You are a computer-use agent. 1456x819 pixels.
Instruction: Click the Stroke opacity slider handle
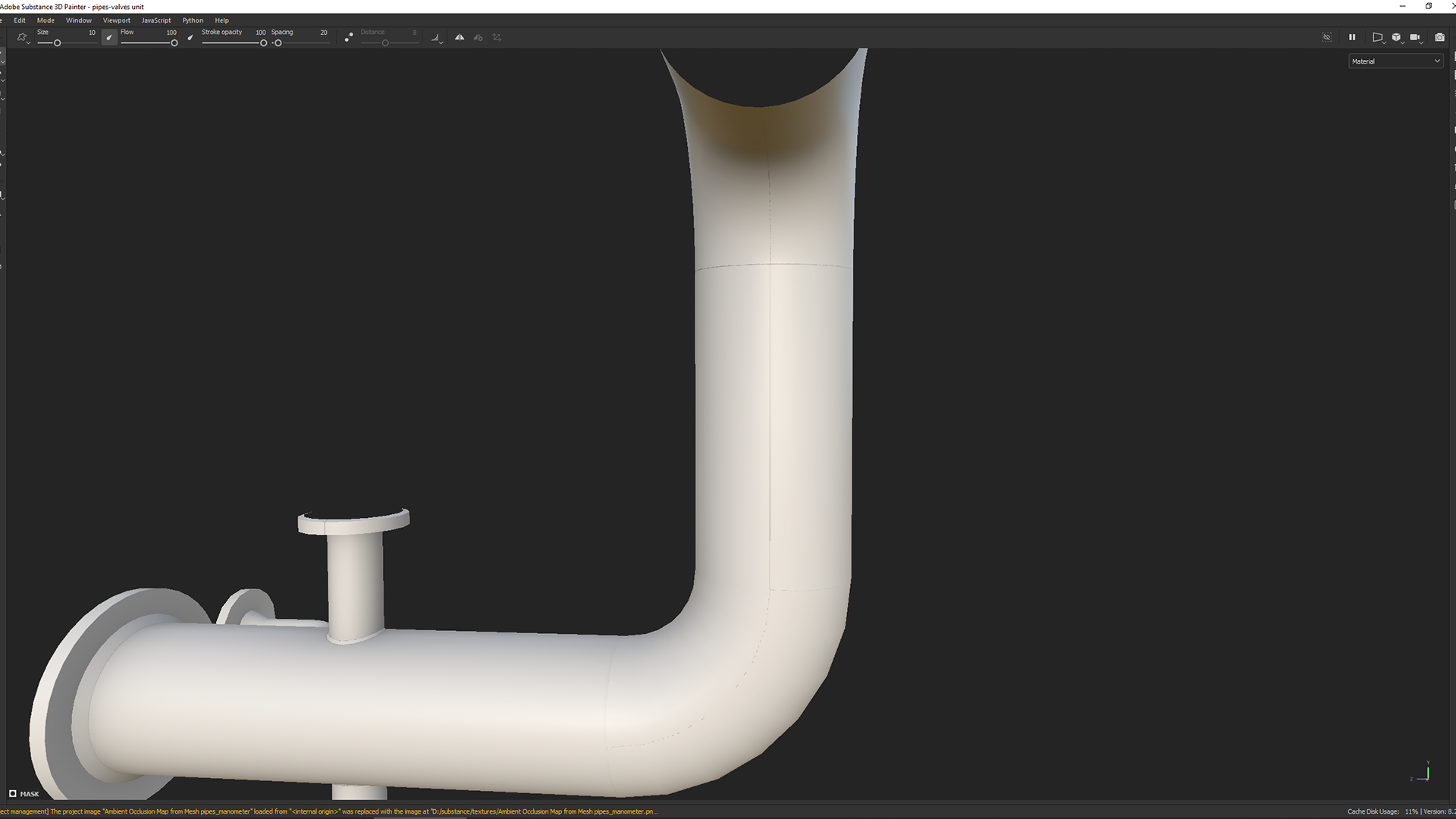pyautogui.click(x=264, y=43)
